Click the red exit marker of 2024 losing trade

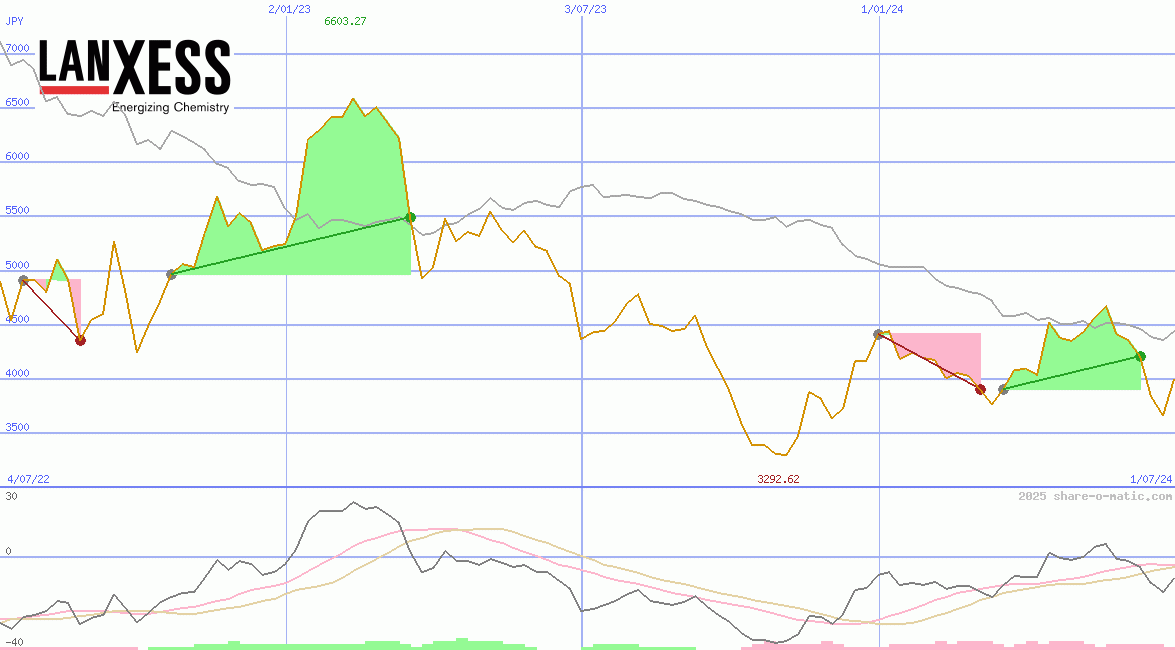[980, 389]
